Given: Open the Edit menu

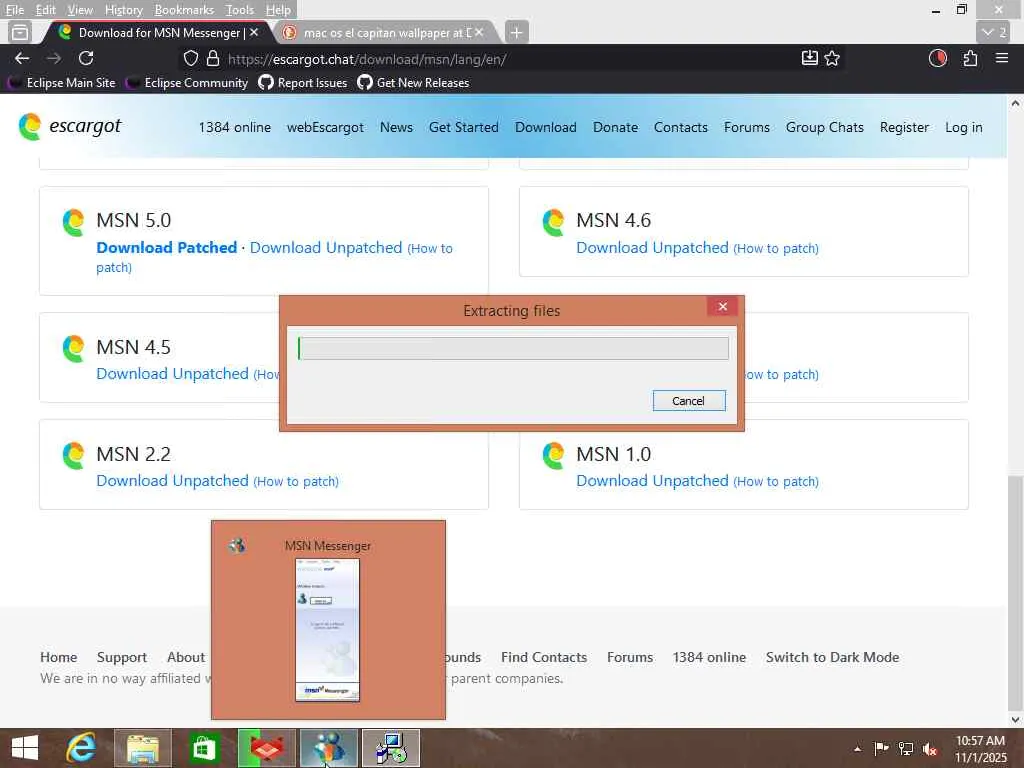Looking at the screenshot, I should 45,10.
